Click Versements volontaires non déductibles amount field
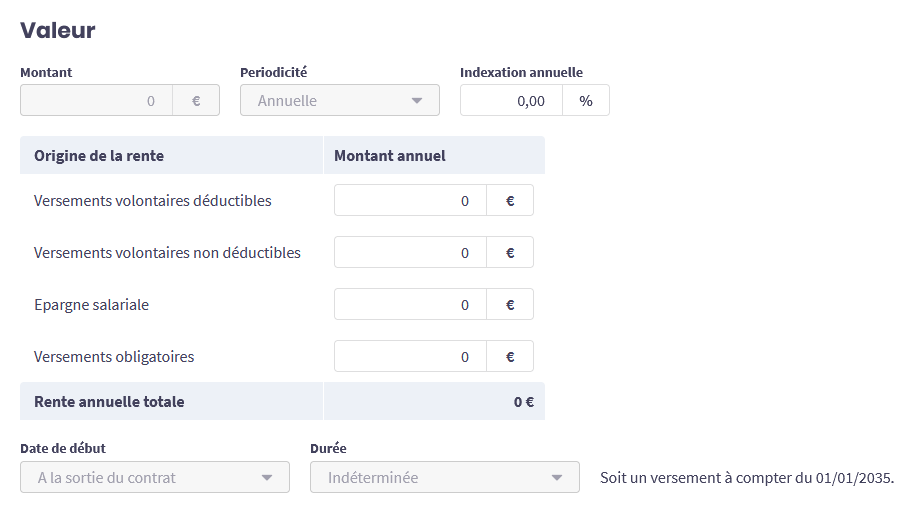The height and width of the screenshot is (505, 910). 410,252
